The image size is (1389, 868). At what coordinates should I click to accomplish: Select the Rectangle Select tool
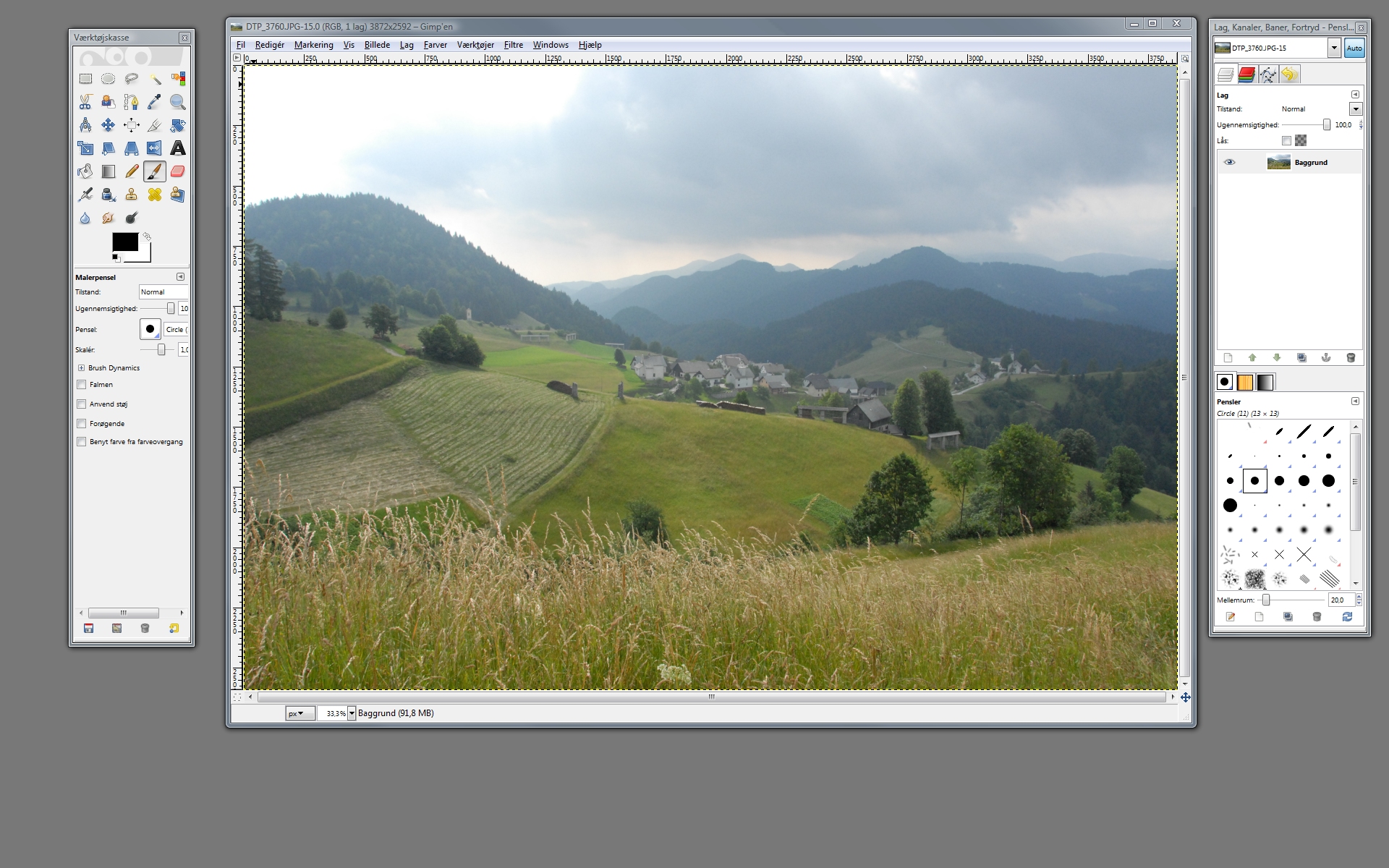click(85, 79)
